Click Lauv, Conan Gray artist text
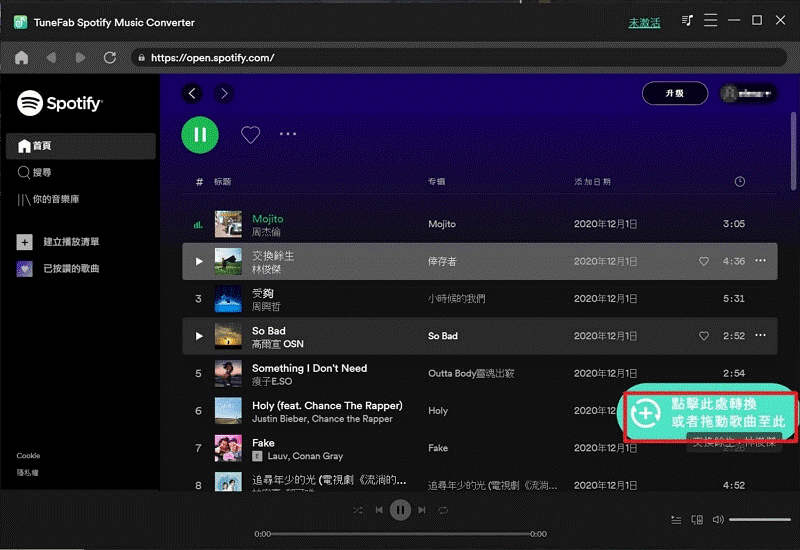This screenshot has height=550, width=800. coord(305,456)
